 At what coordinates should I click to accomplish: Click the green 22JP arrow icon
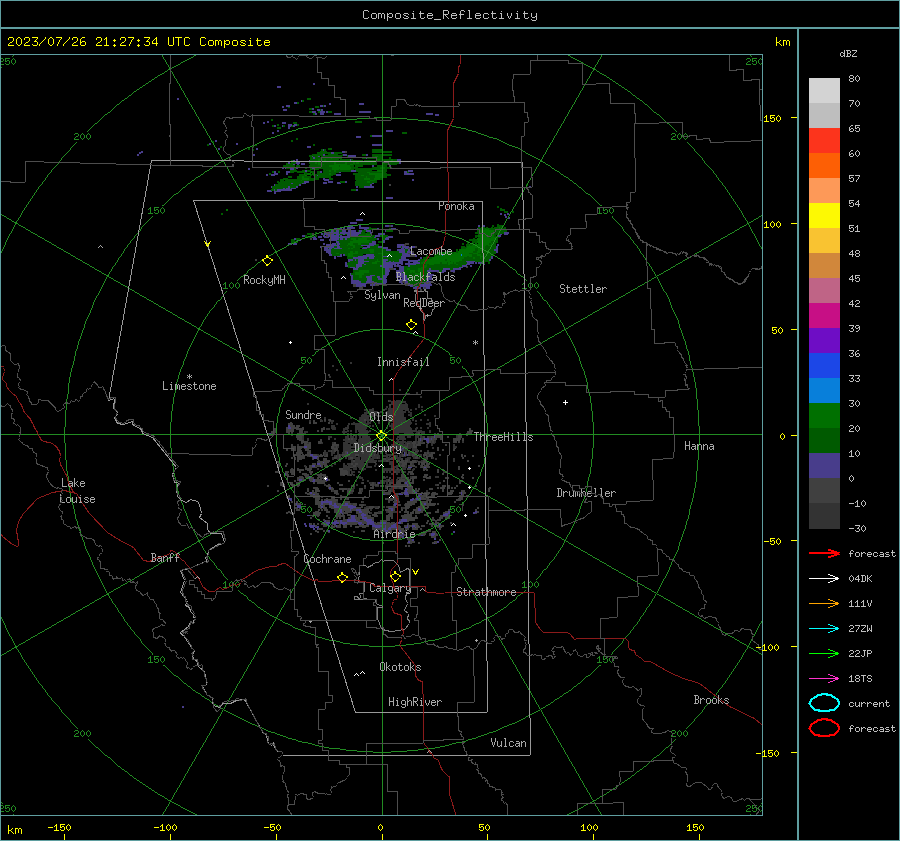[x=824, y=653]
